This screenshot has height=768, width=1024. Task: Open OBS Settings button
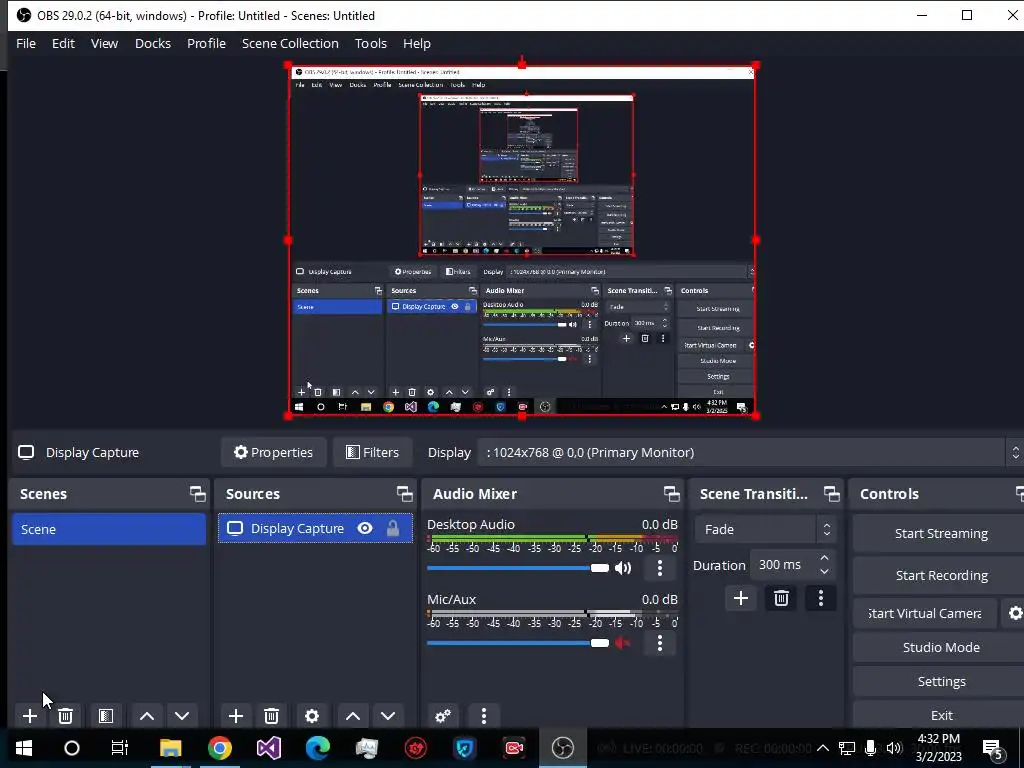(x=940, y=681)
